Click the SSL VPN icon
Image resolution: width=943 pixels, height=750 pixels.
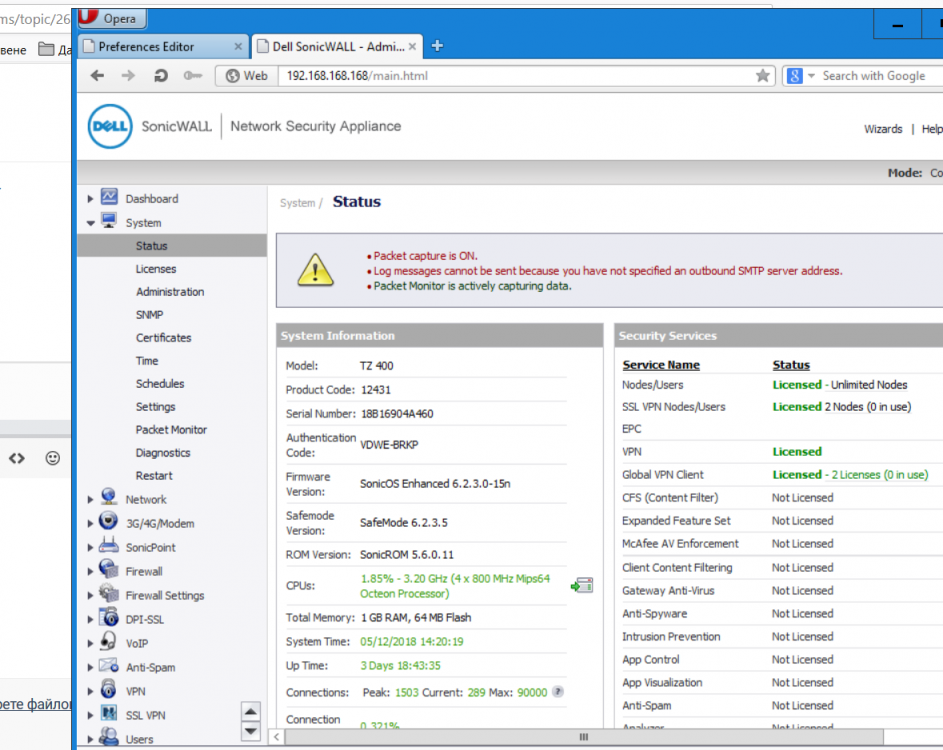click(x=109, y=713)
